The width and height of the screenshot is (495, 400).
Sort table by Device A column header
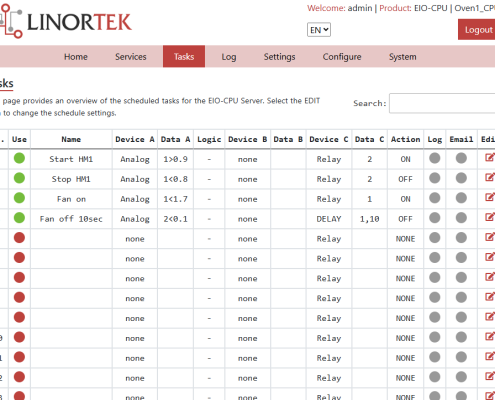(x=135, y=139)
